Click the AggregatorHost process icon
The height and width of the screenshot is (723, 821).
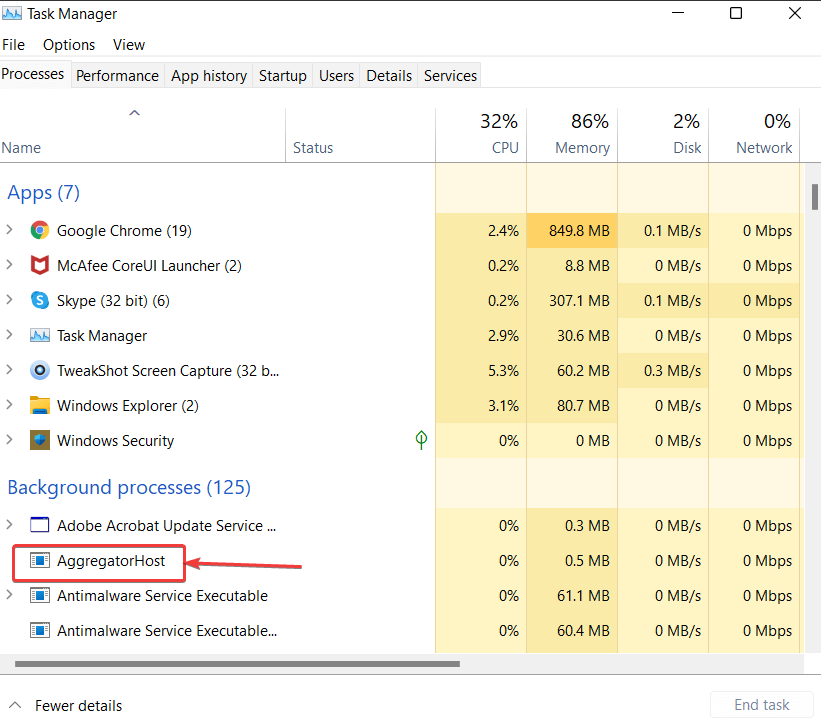coord(40,561)
